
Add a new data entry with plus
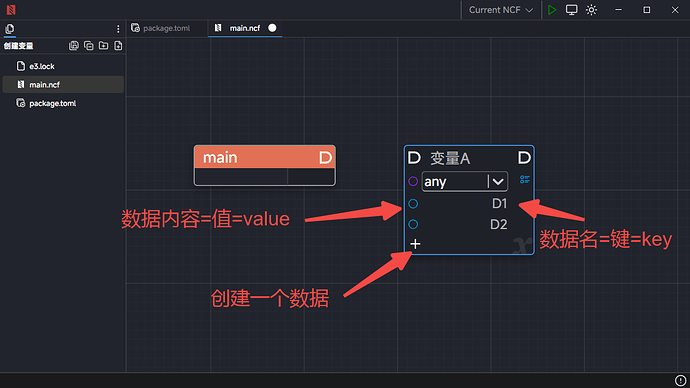415,244
